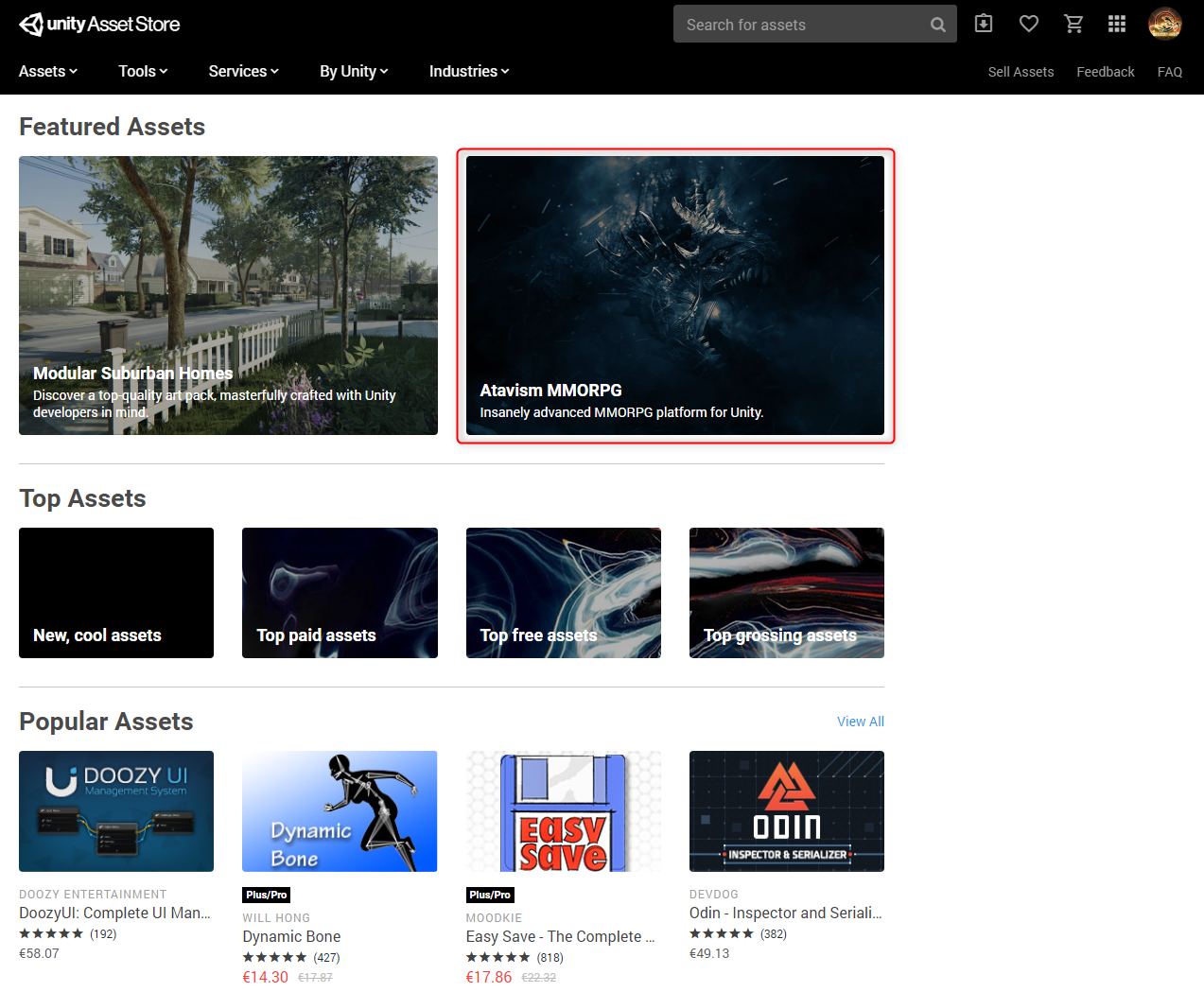Open the Top free assets tile
Screen dimensions: 1204x992
coord(563,593)
